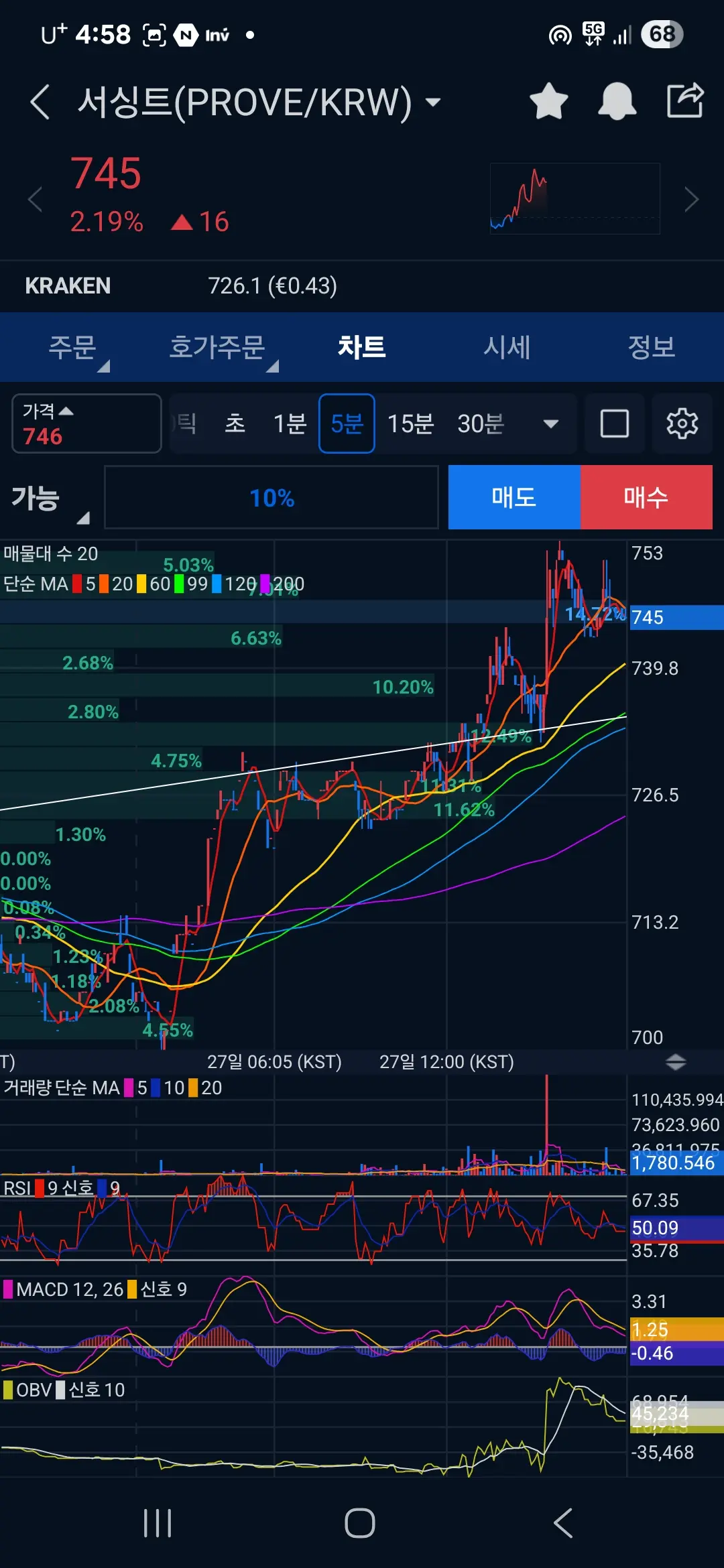Go to previous coin with left chevron
Image resolution: width=724 pixels, height=1568 pixels.
(x=36, y=200)
